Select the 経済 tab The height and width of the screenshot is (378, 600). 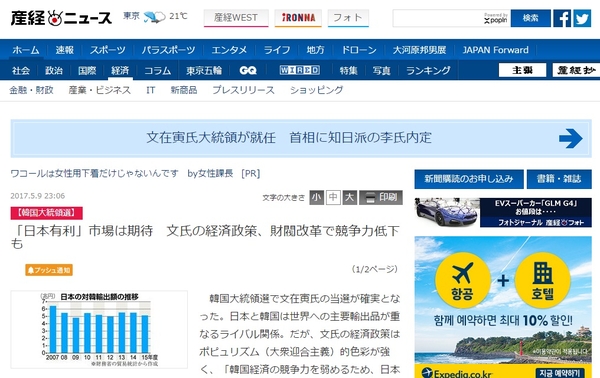(120, 70)
